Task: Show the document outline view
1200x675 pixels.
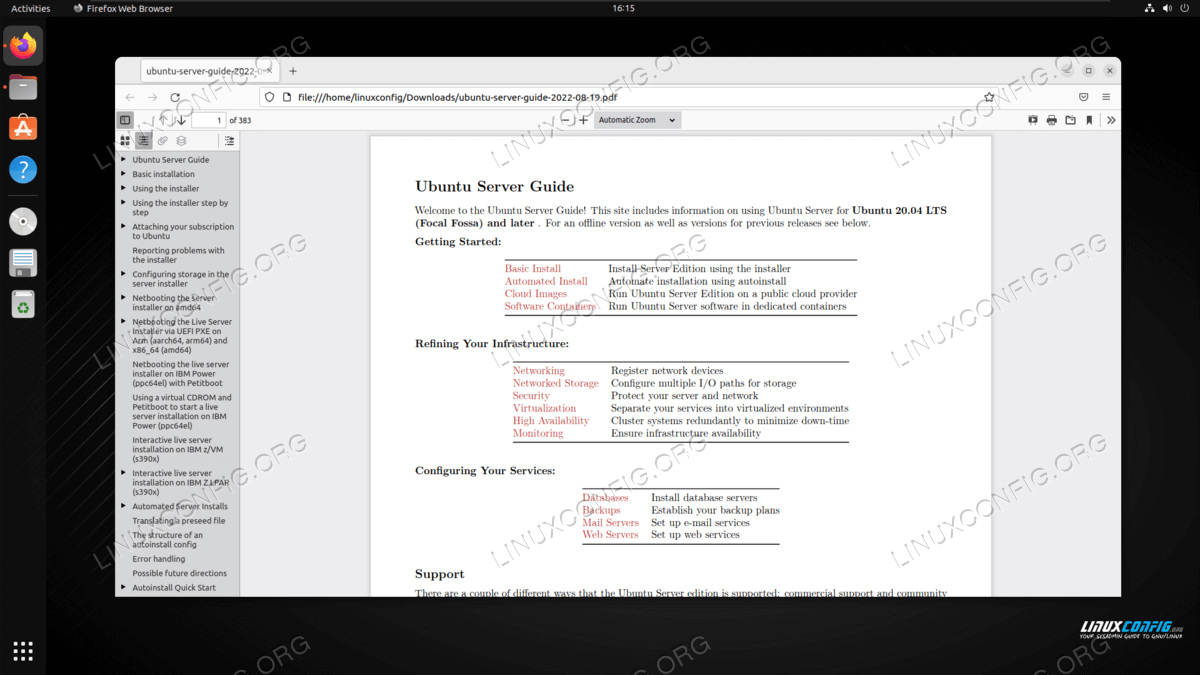Action: 144,141
